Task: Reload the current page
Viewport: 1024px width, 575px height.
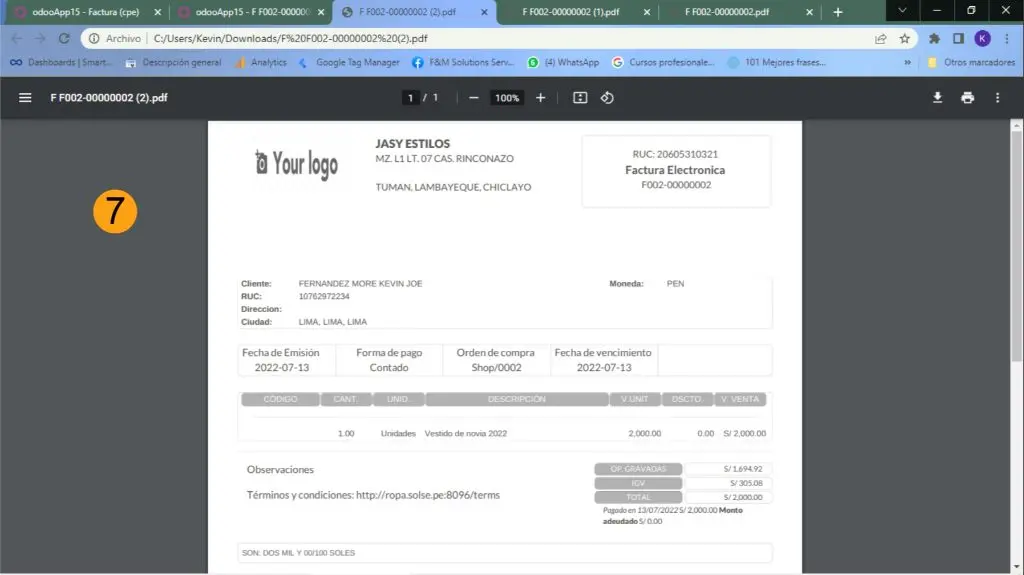Action: 64,38
